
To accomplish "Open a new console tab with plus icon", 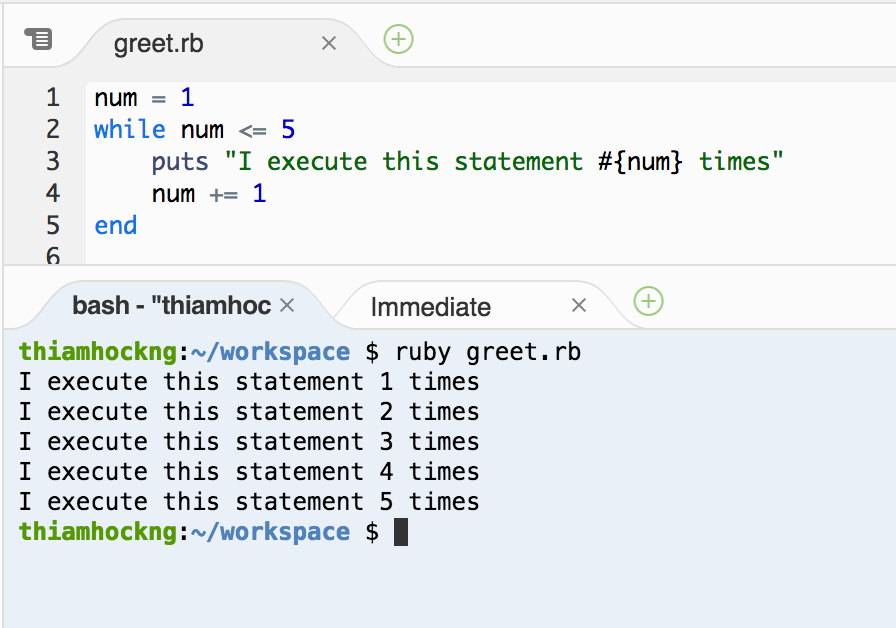I will pos(648,301).
